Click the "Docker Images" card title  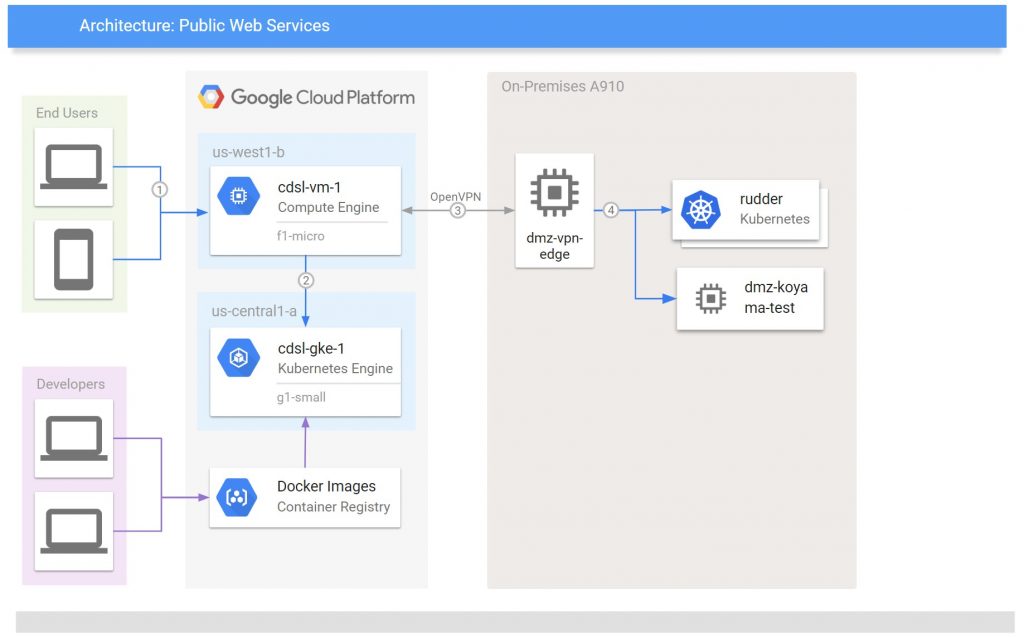click(327, 486)
